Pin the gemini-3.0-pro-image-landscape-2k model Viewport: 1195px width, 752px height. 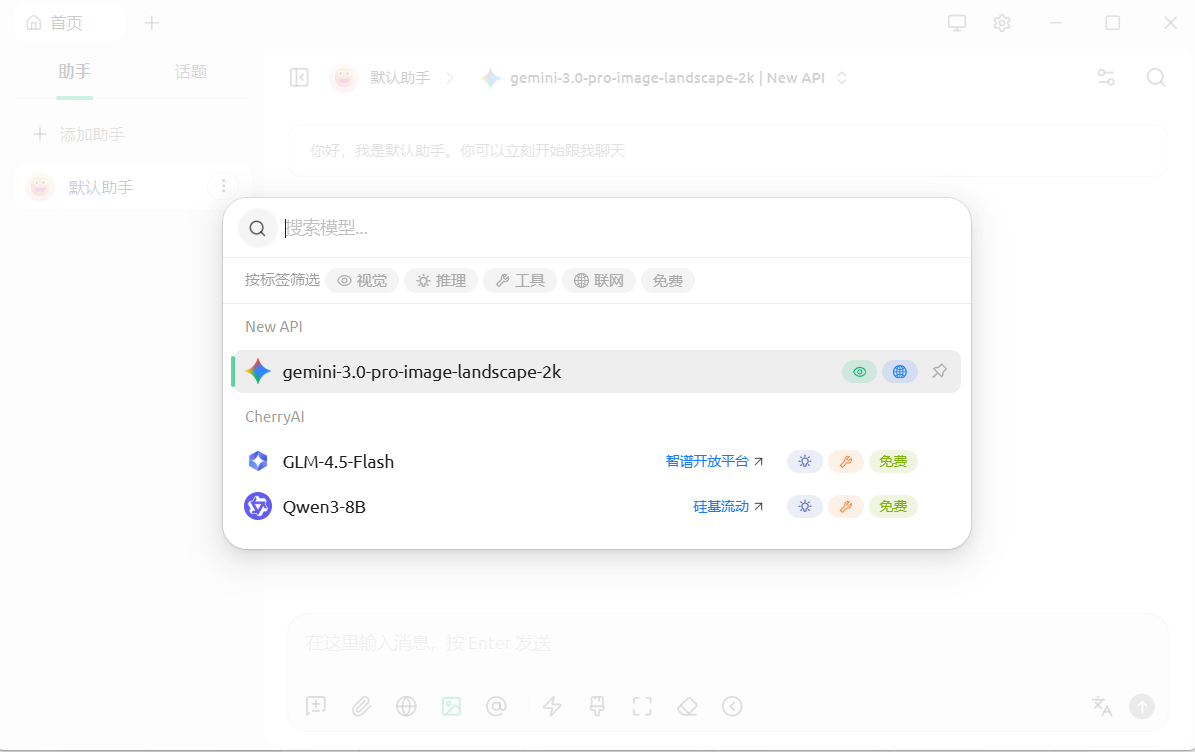[940, 372]
